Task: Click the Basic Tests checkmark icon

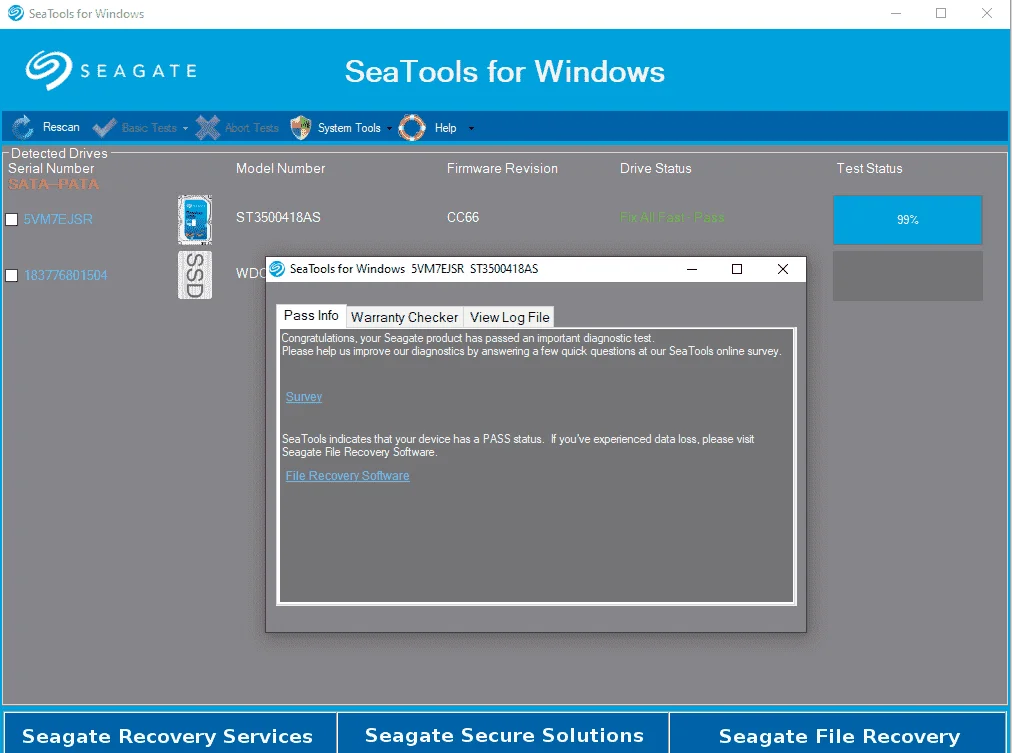Action: pyautogui.click(x=104, y=128)
